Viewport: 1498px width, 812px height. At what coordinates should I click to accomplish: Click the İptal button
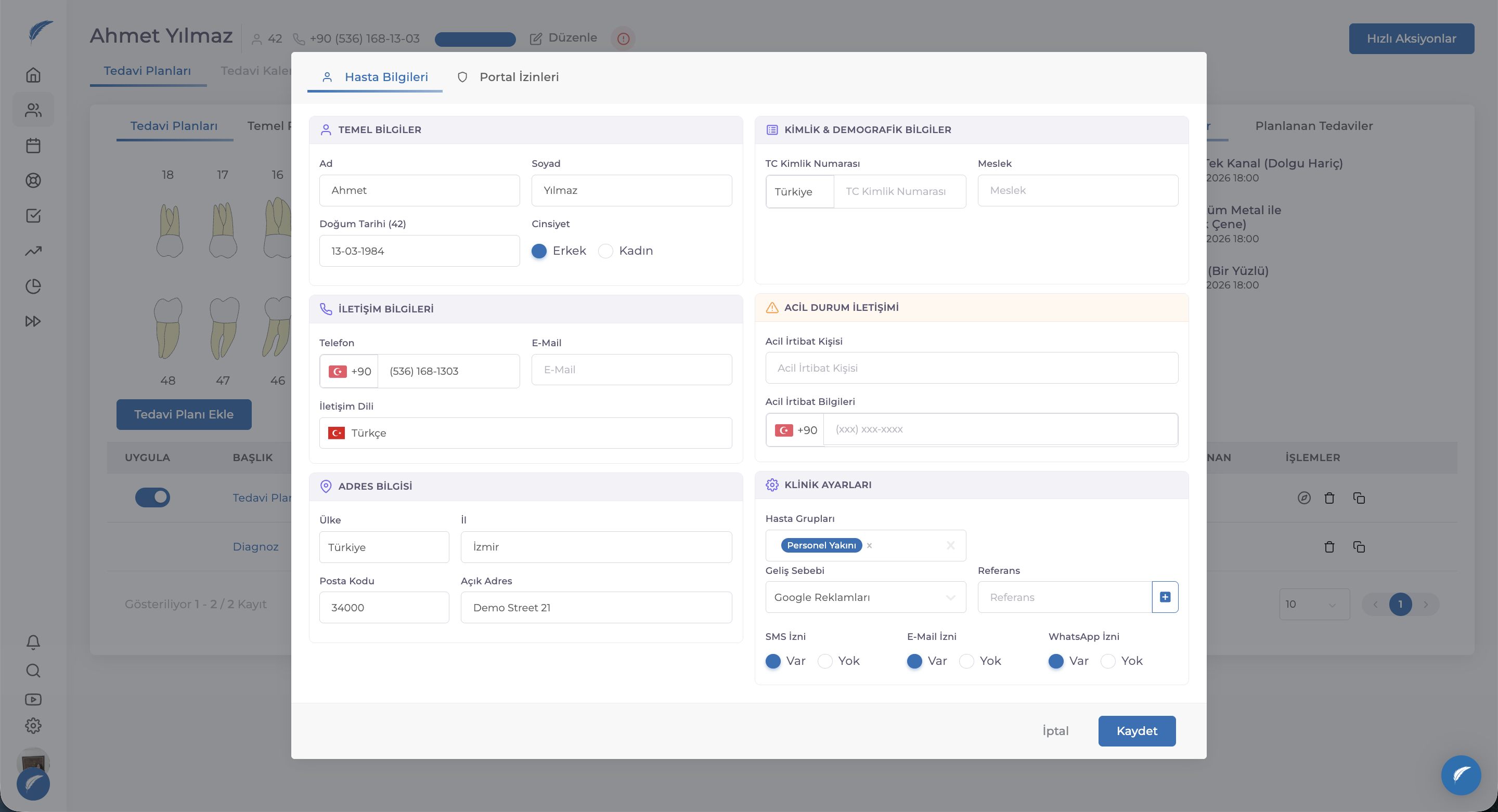pyautogui.click(x=1055, y=730)
